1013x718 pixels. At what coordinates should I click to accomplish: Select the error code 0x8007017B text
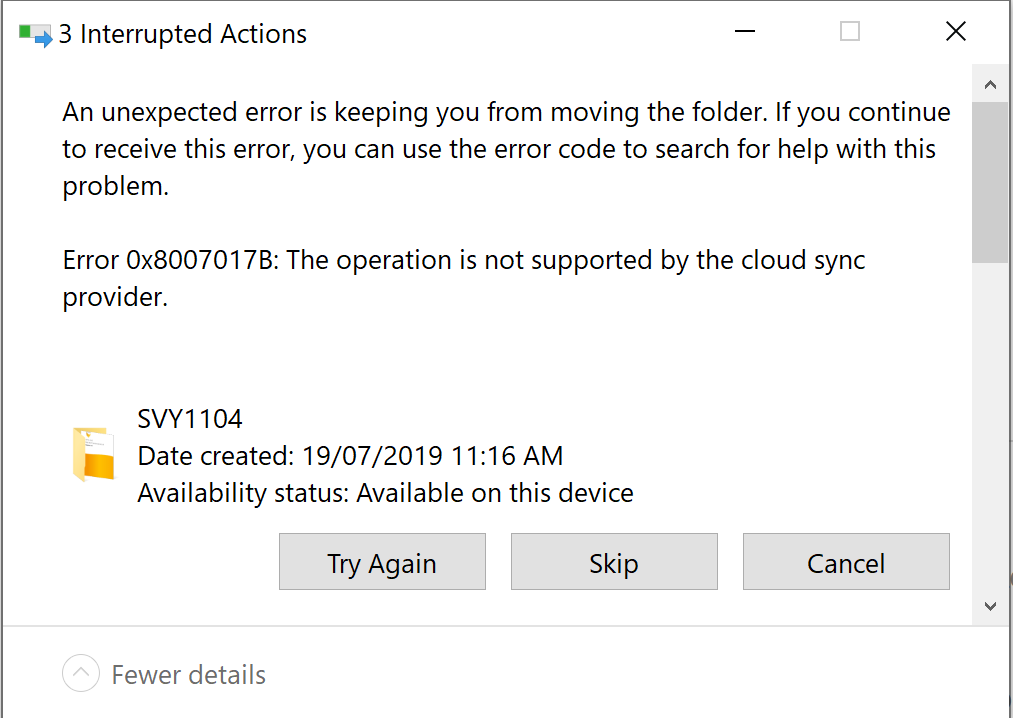[x=180, y=260]
